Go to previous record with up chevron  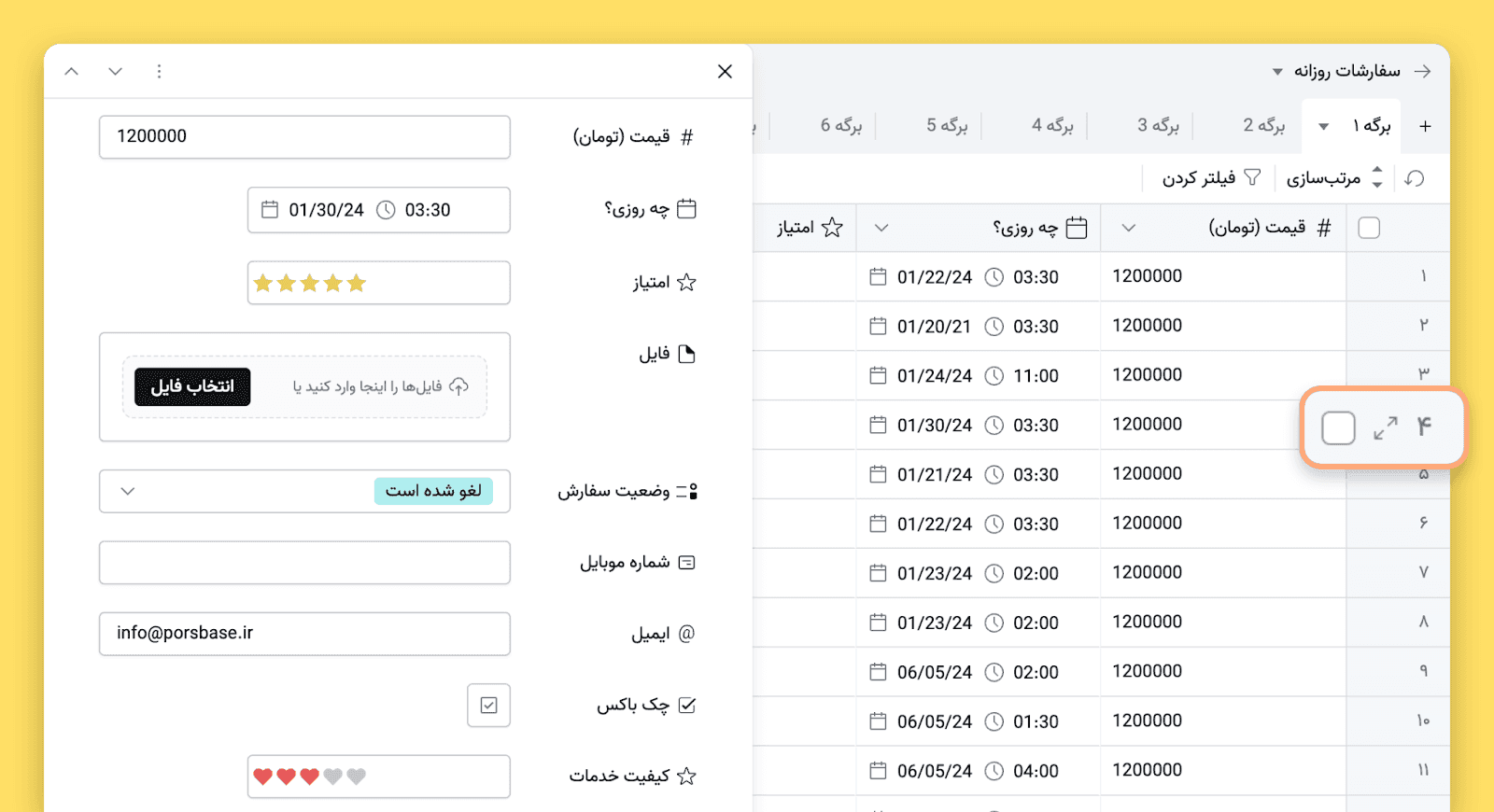click(x=72, y=72)
